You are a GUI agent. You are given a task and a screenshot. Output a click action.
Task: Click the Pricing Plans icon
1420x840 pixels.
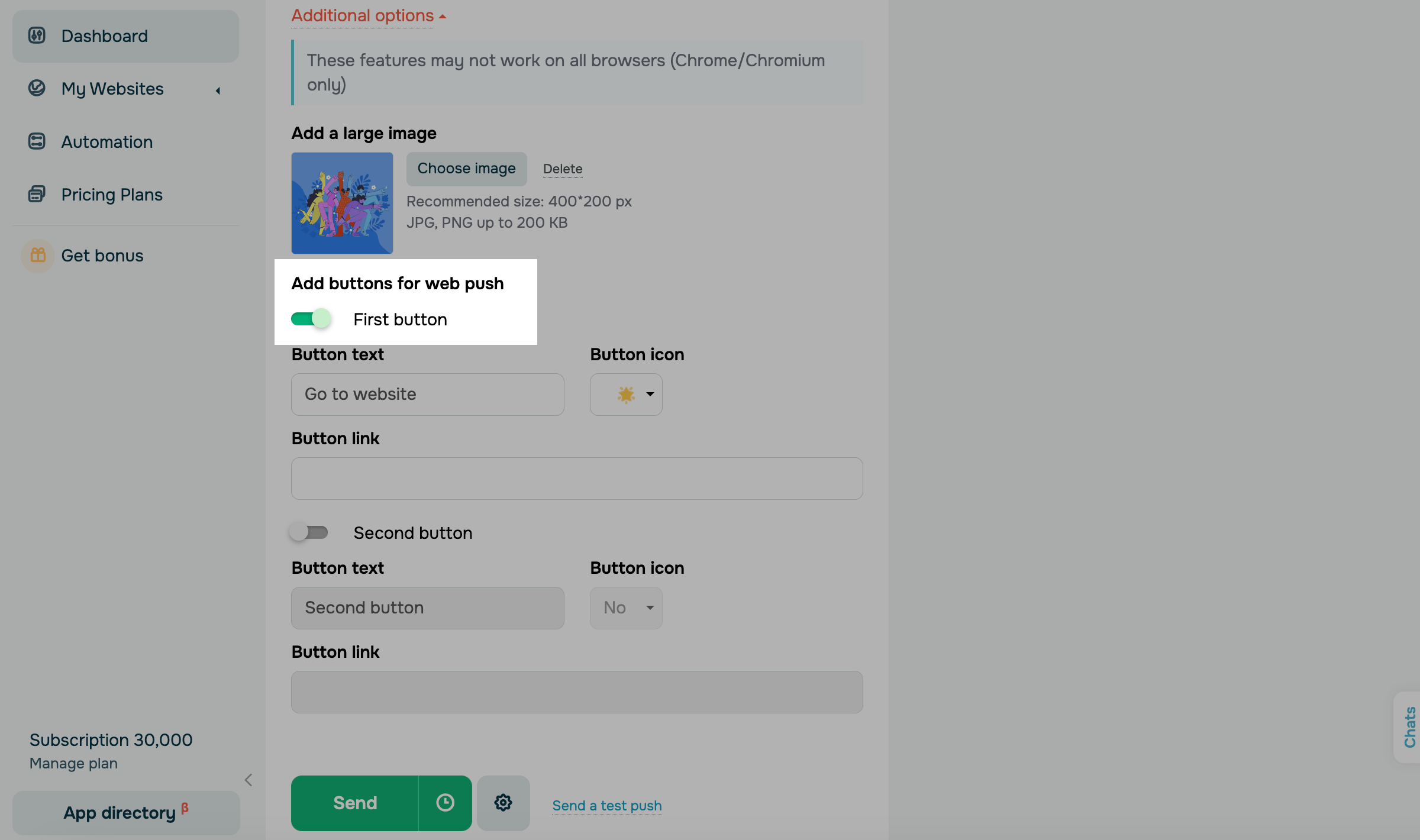(37, 194)
